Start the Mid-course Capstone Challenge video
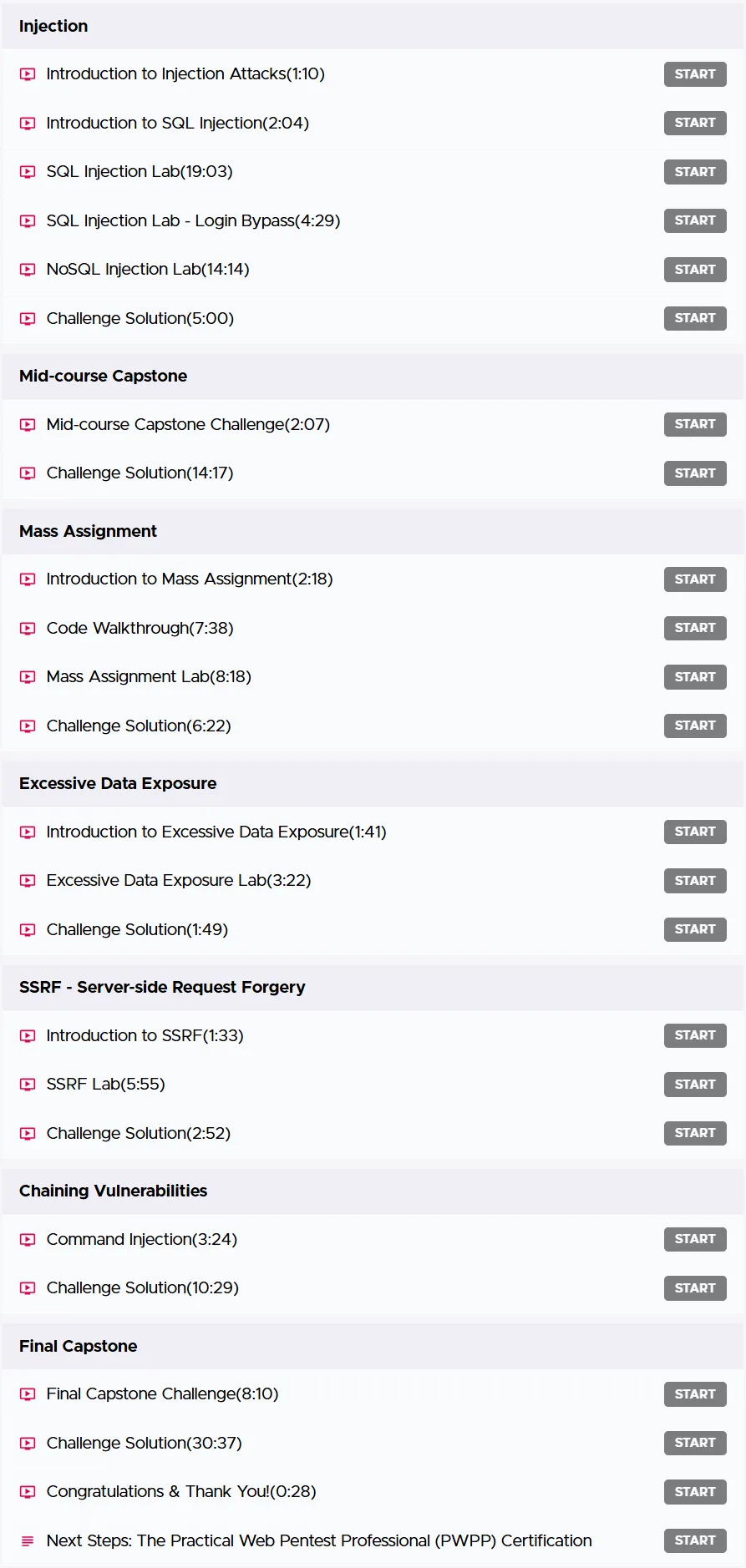The height and width of the screenshot is (1568, 746). click(695, 424)
